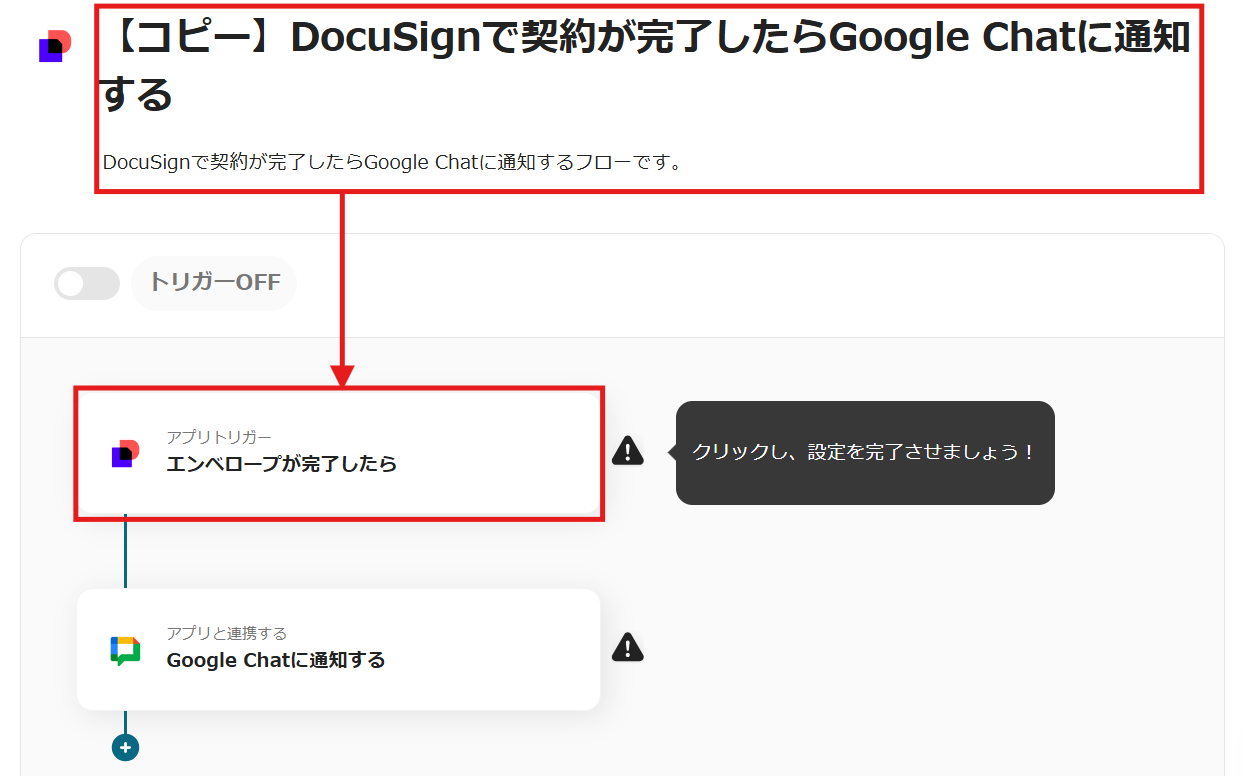Toggle the trigger switch on
Viewport: 1242px width, 776px height.
(x=87, y=283)
